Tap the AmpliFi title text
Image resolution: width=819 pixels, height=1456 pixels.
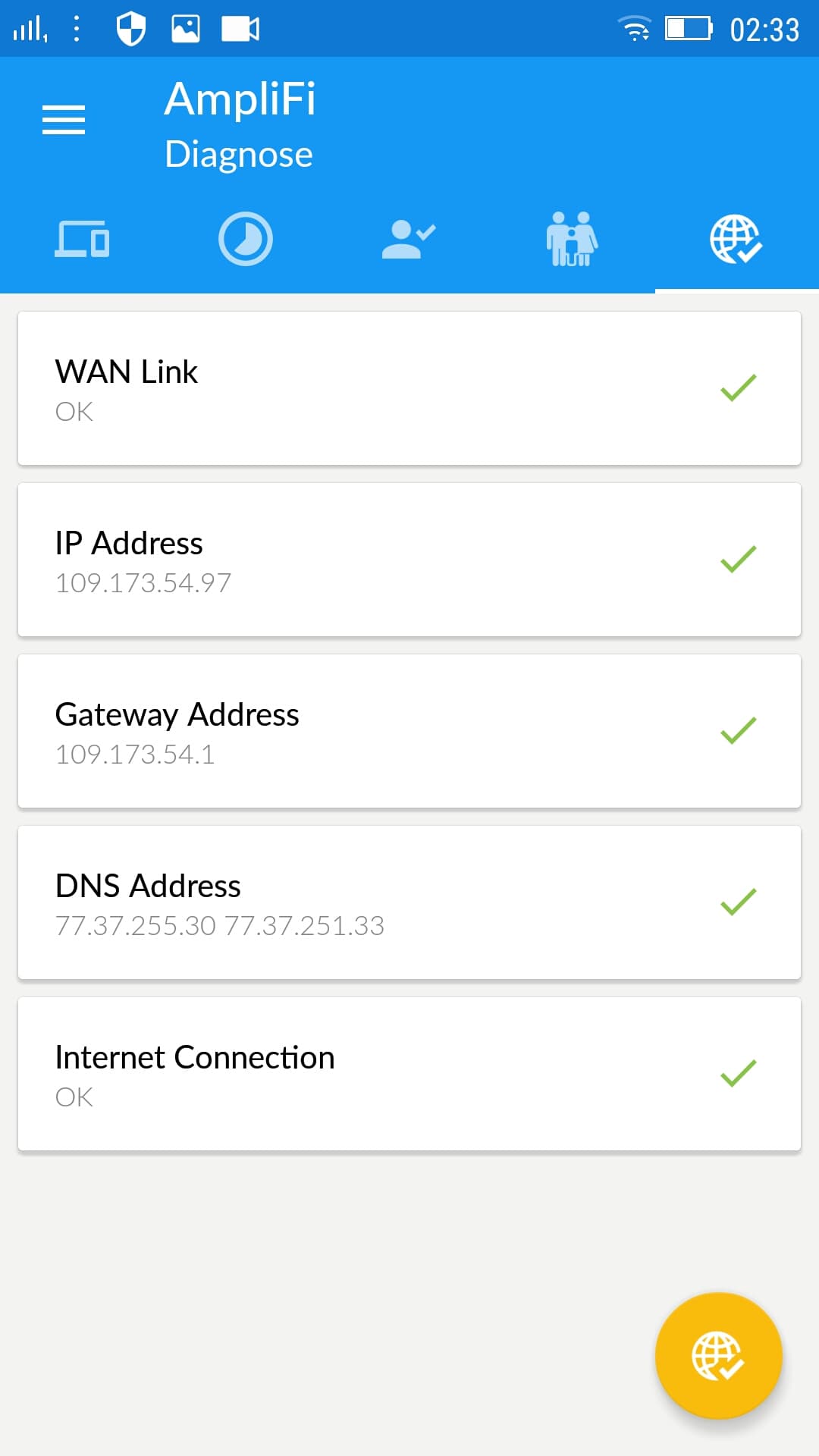coord(240,99)
